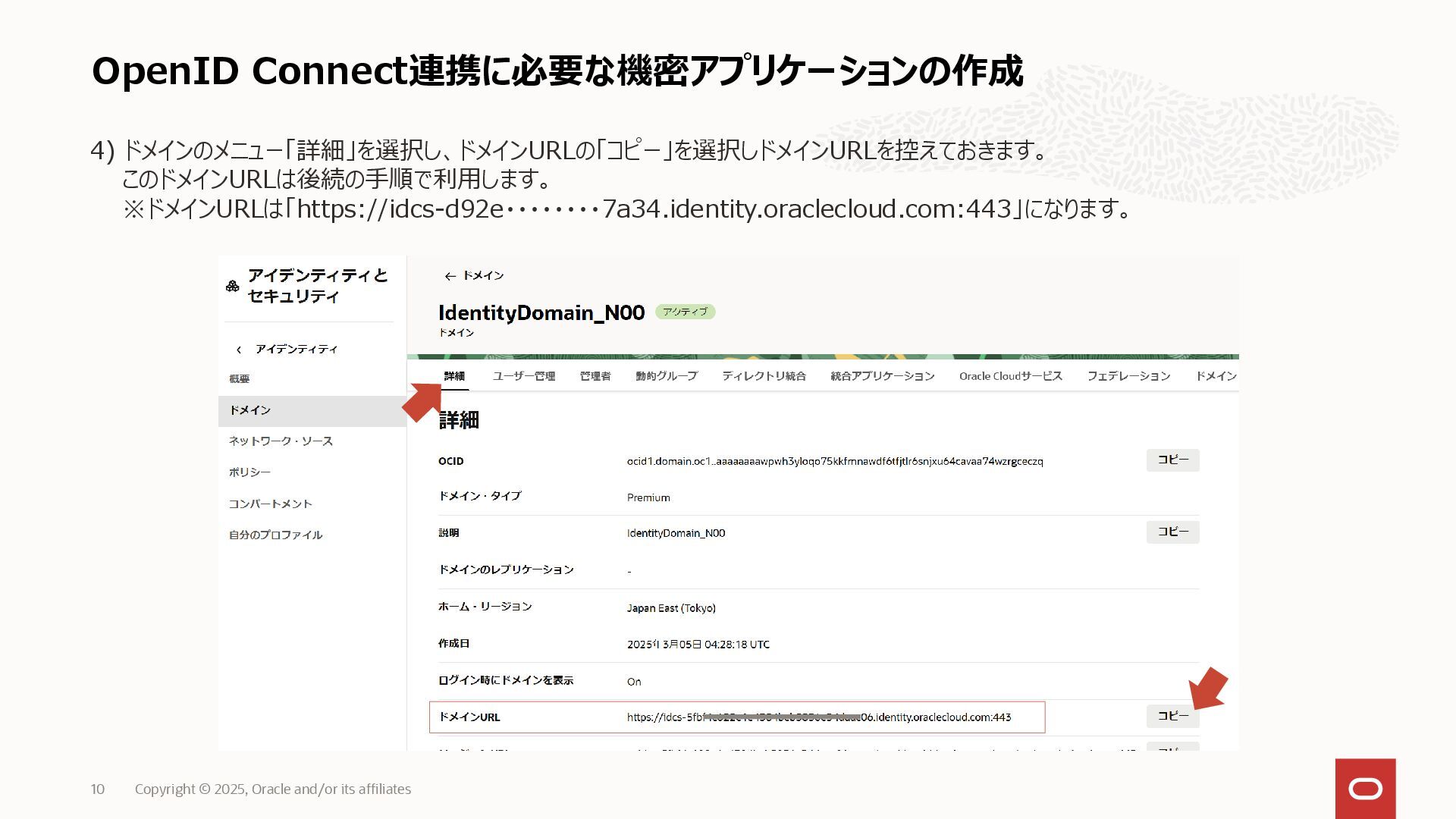Click the back arrow next to ドメイン
The height and width of the screenshot is (819, 1456).
(x=450, y=276)
